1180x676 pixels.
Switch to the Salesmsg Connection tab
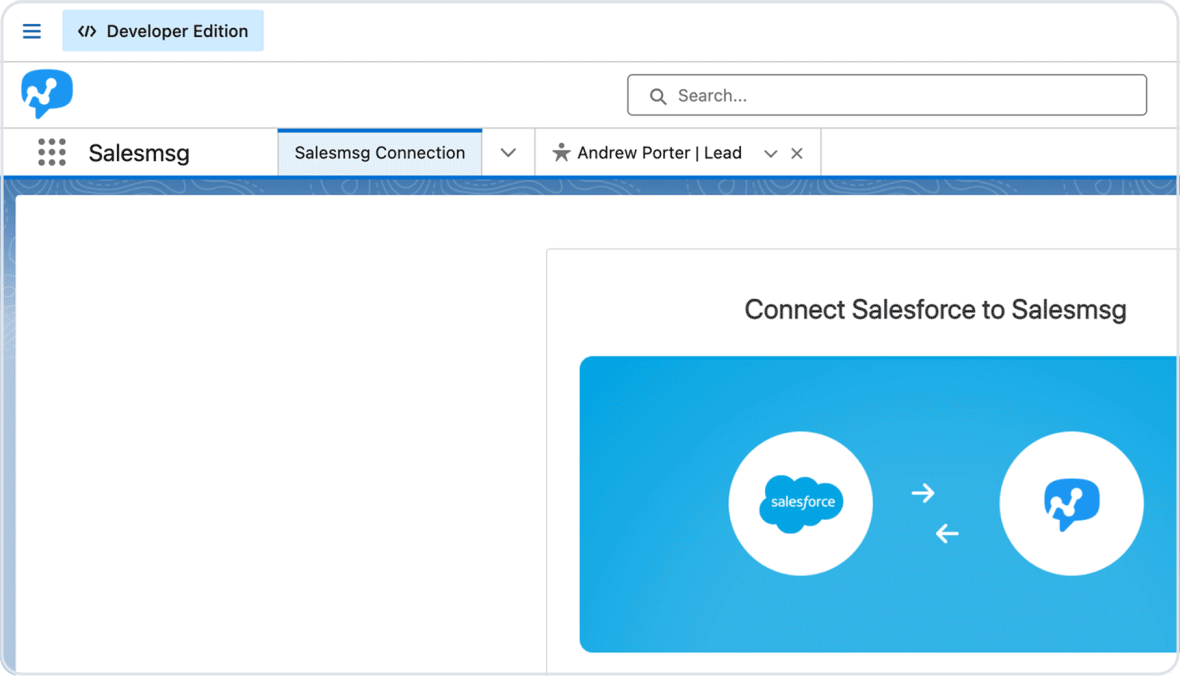[x=380, y=152]
